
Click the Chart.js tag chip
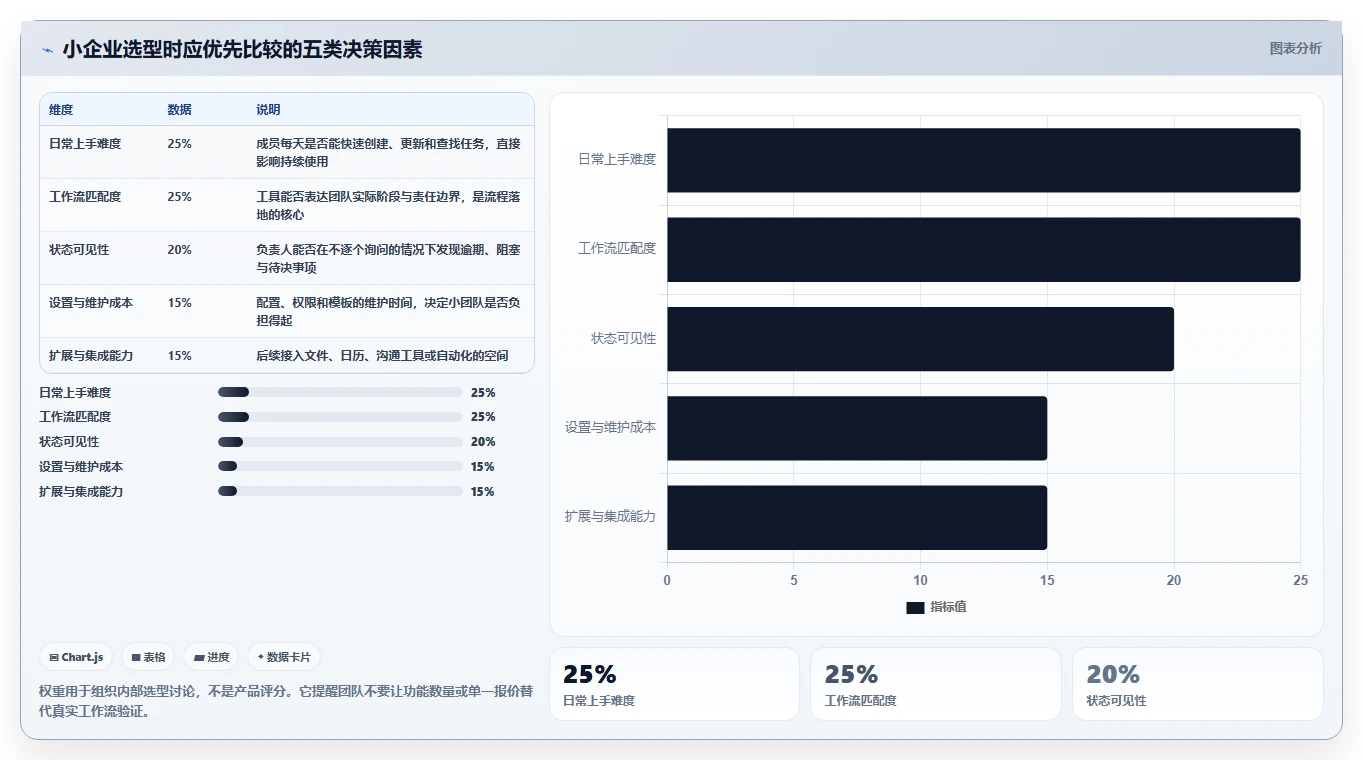point(76,657)
